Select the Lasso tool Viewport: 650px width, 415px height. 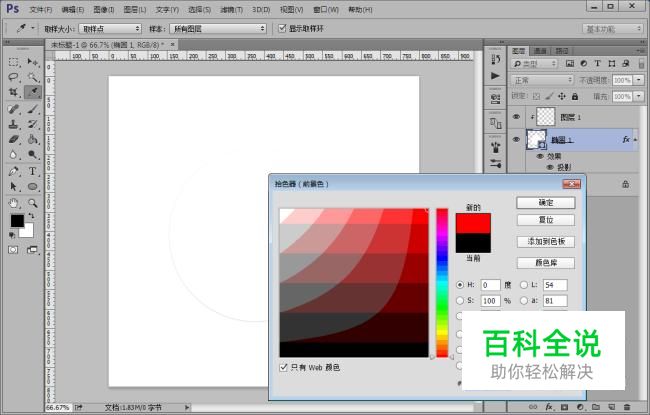pos(13,77)
